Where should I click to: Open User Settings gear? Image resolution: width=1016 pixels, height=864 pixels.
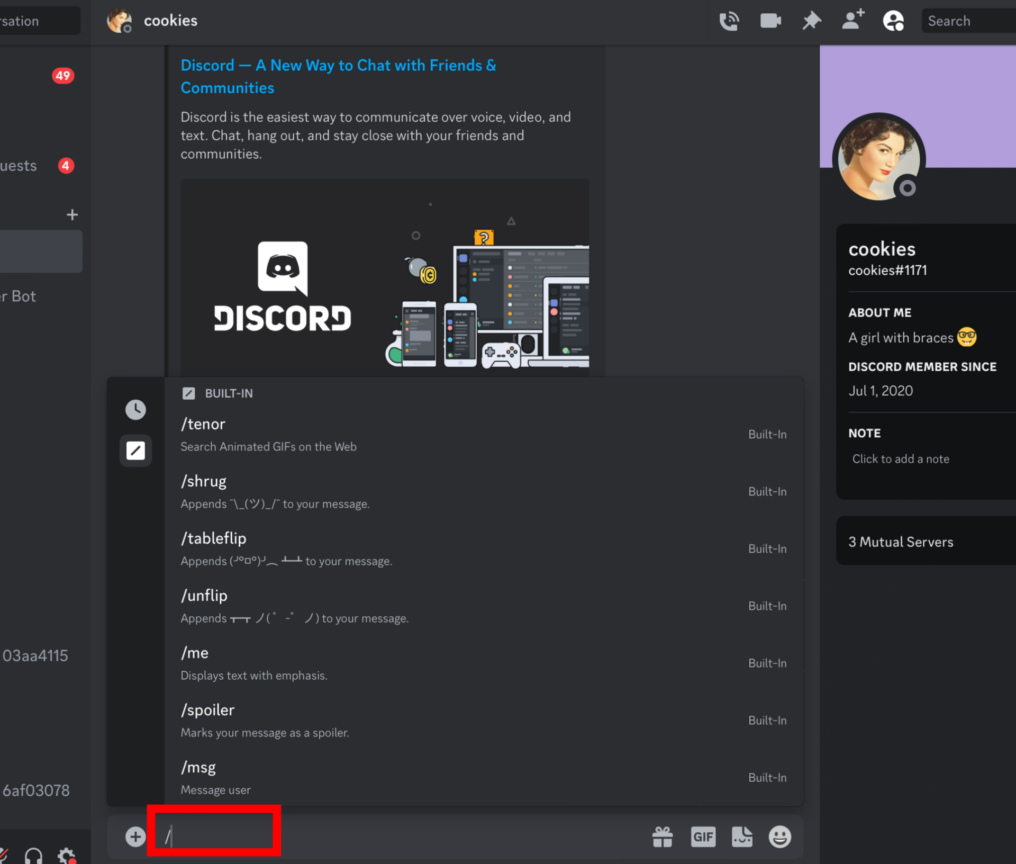[66, 856]
